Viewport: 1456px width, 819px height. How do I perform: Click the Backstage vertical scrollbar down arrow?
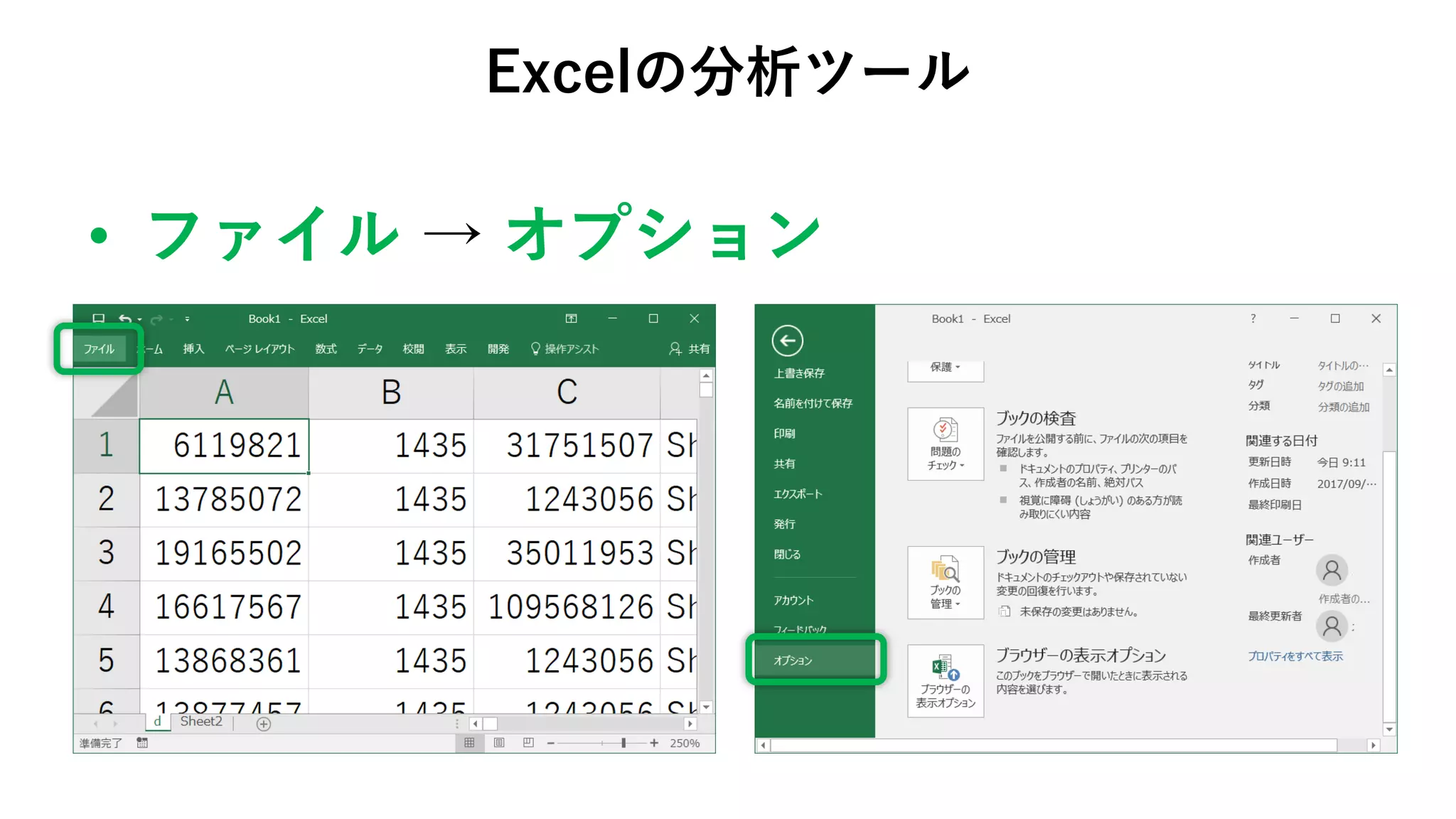pyautogui.click(x=1389, y=729)
